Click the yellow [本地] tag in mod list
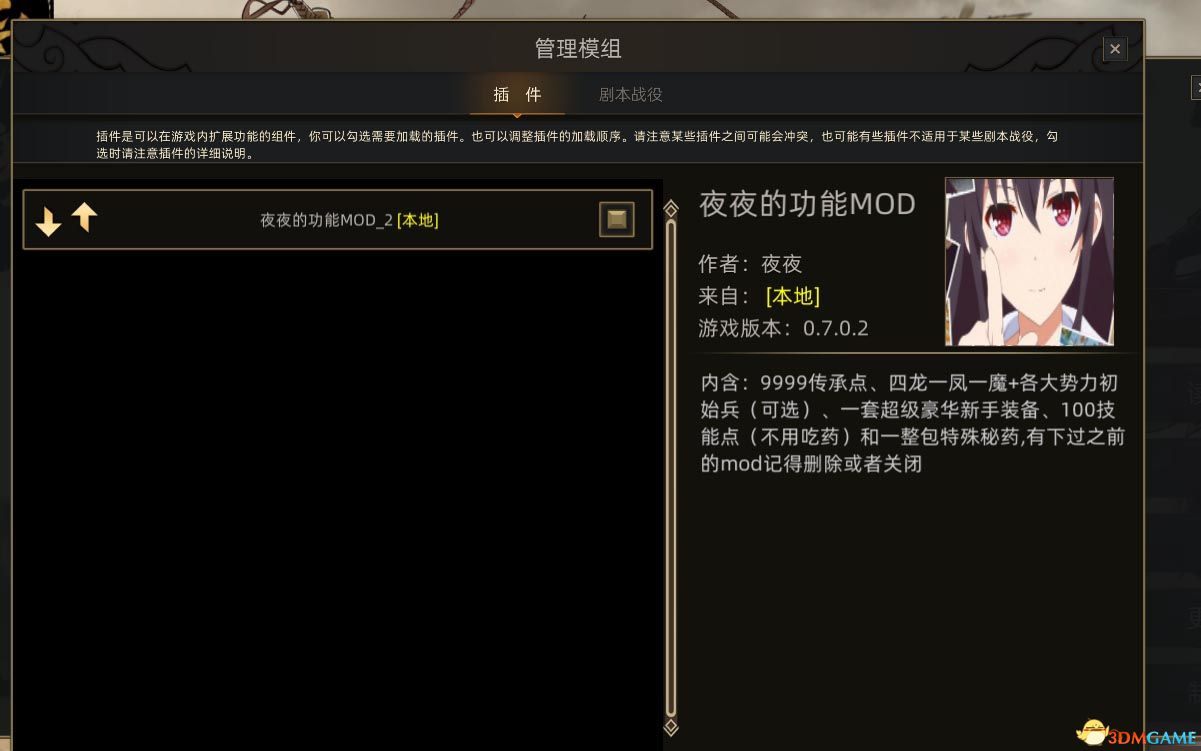This screenshot has height=751, width=1201. point(418,220)
